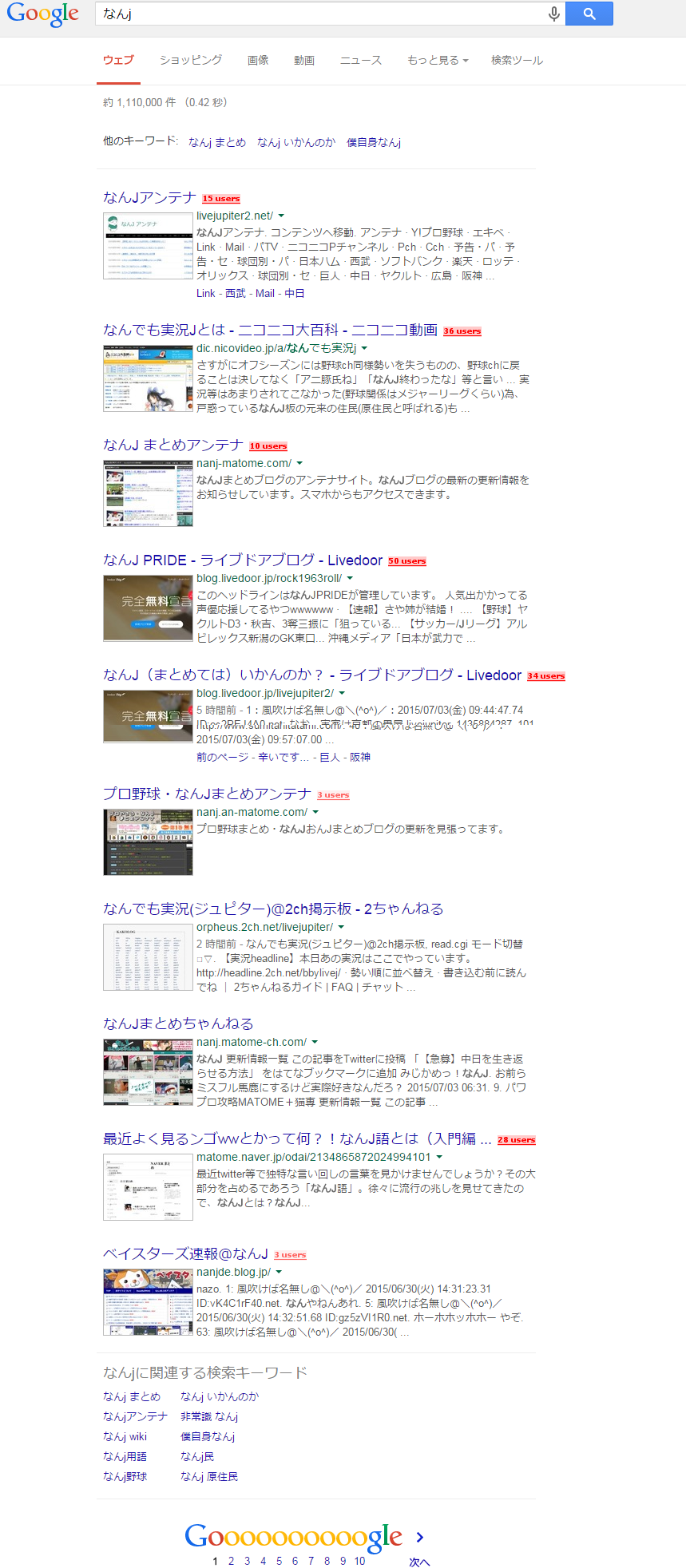Go to results page 10

pos(359,1561)
